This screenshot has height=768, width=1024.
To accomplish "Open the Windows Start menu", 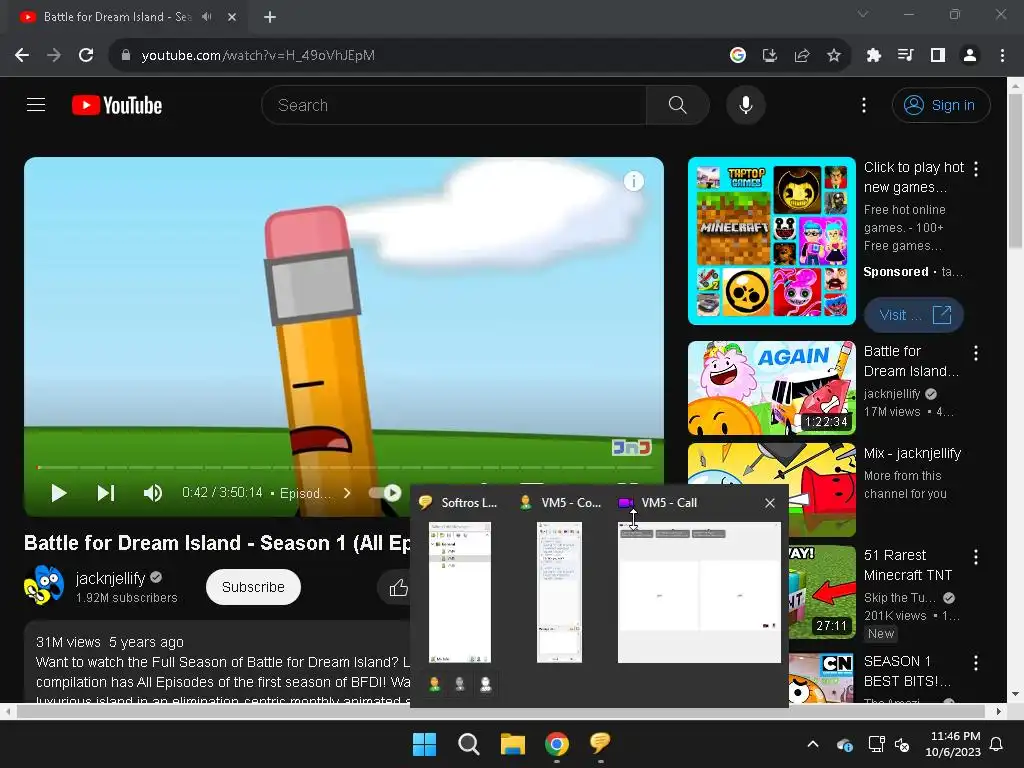I will point(424,744).
